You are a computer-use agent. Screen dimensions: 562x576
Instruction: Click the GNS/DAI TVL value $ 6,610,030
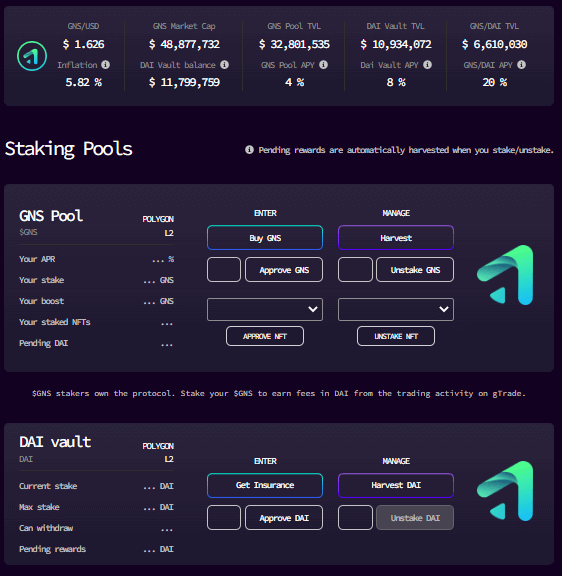(494, 44)
